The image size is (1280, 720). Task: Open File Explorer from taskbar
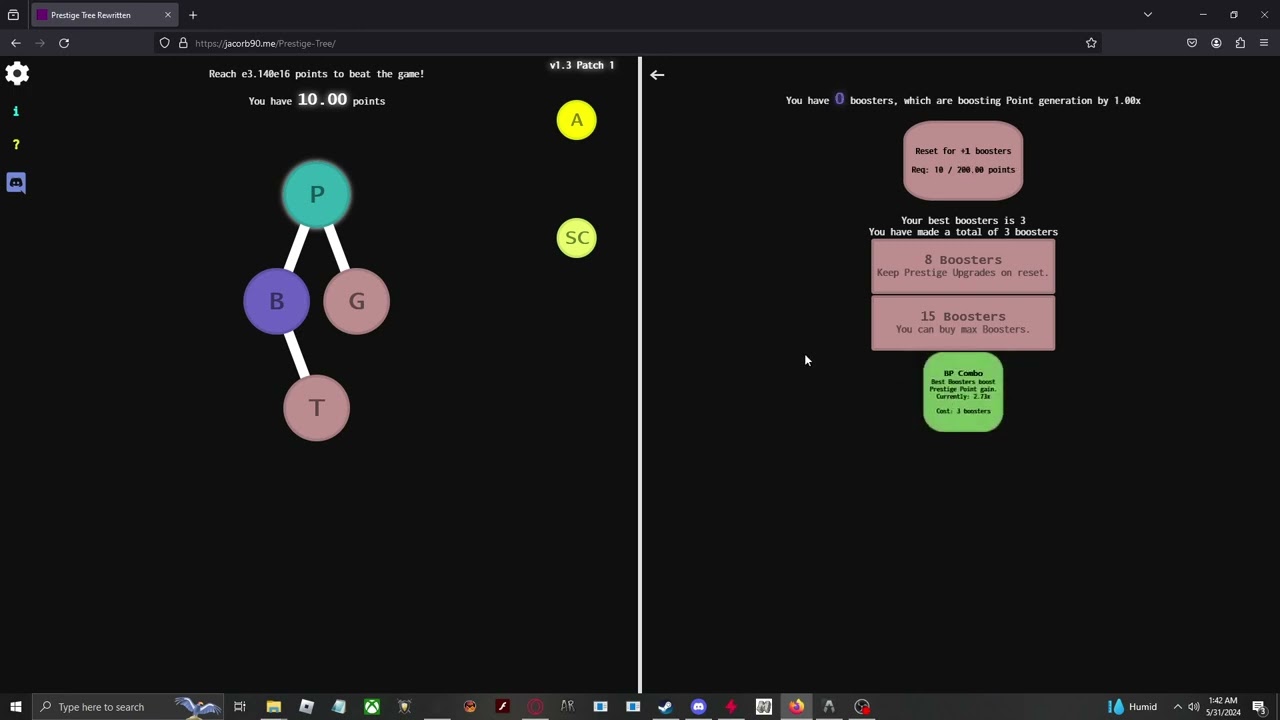click(273, 707)
